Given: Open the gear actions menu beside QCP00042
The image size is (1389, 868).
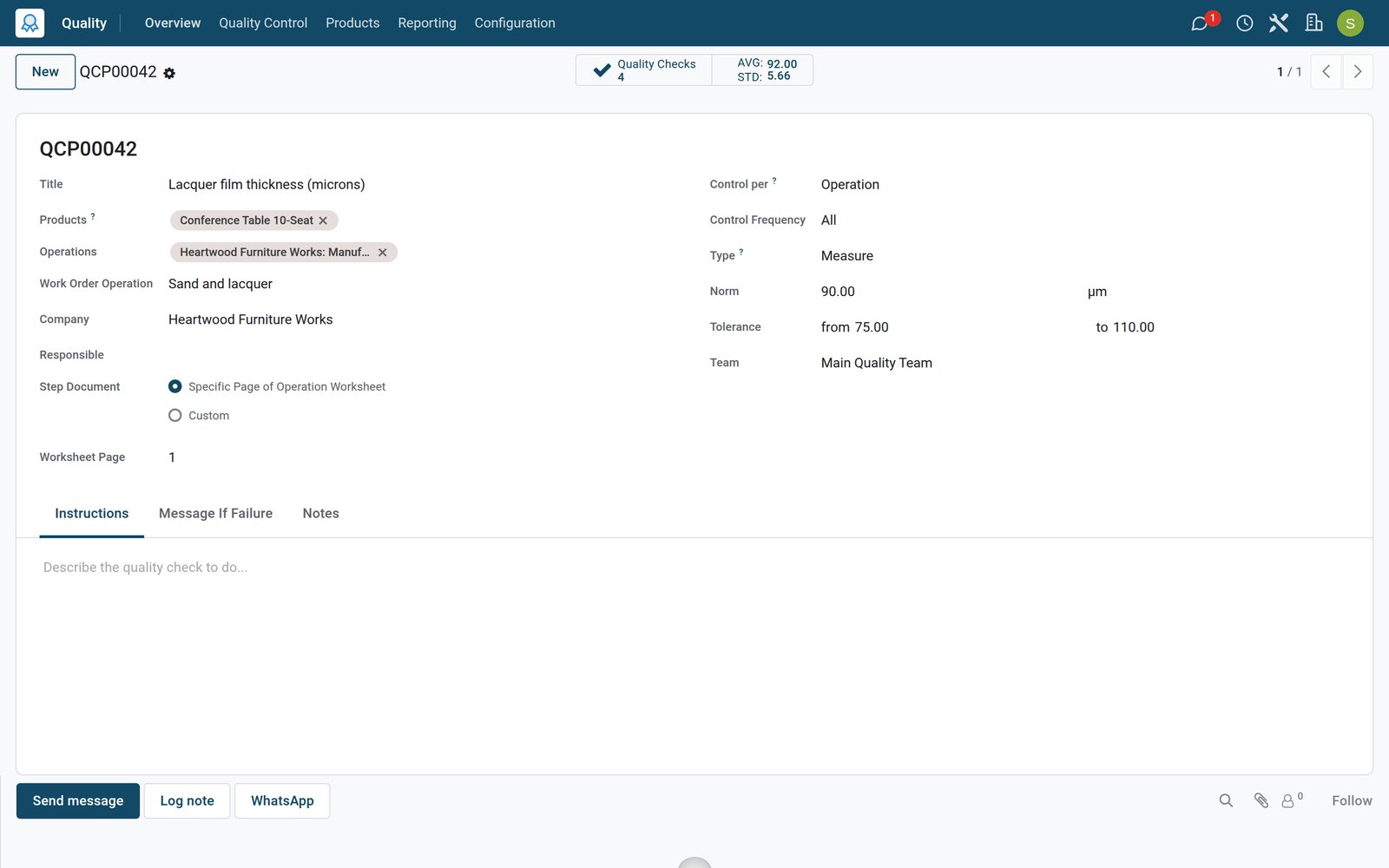Looking at the screenshot, I should pos(169,73).
